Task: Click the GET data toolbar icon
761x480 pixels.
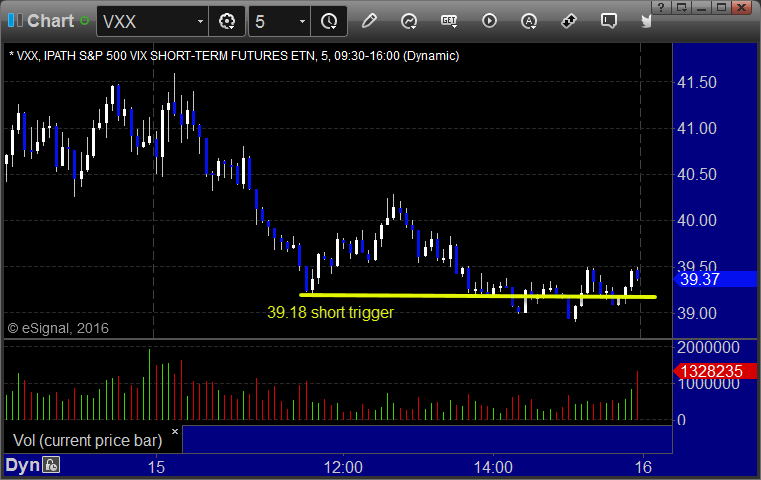Action: 449,21
